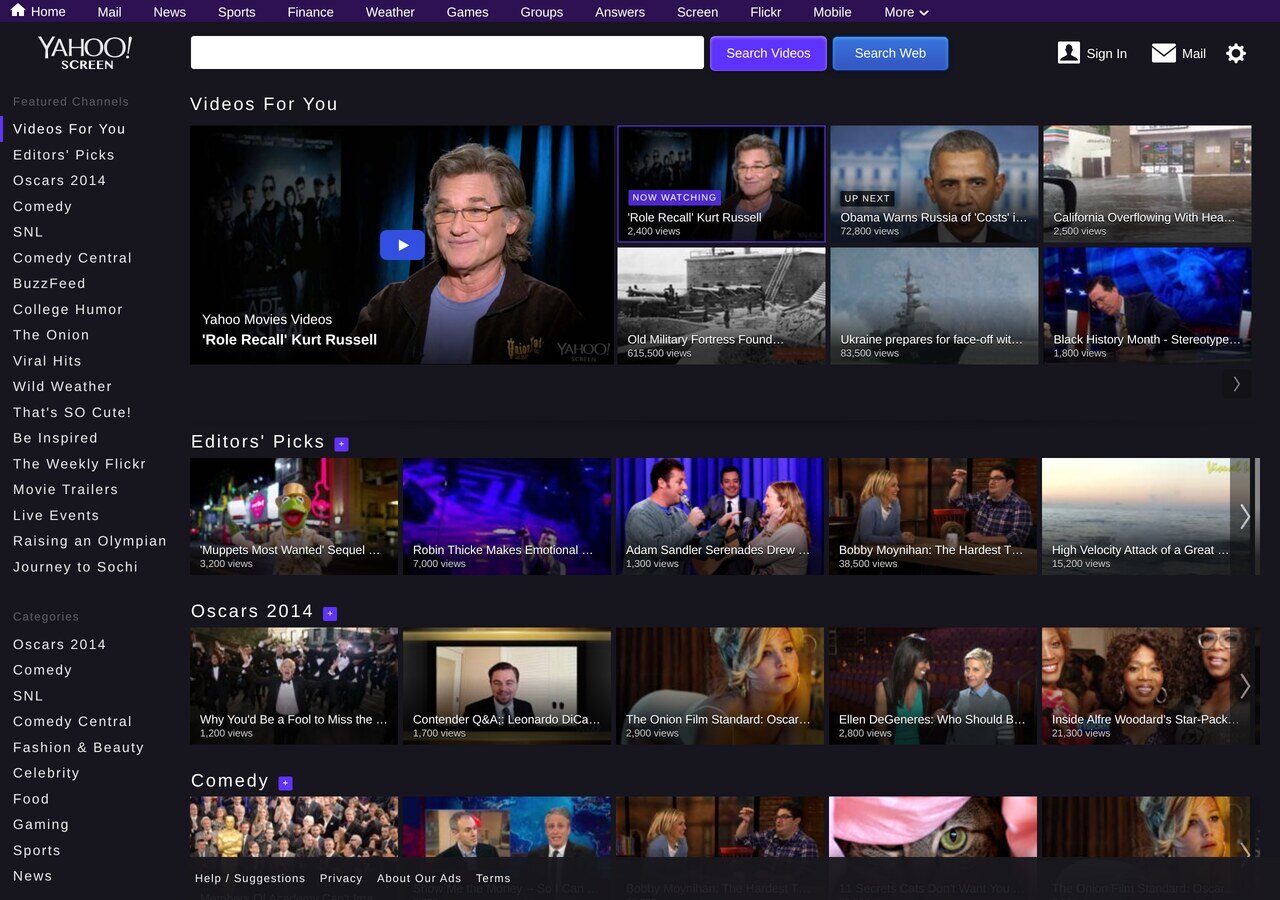This screenshot has height=900, width=1280.
Task: Open Celebrity category
Action: click(46, 773)
